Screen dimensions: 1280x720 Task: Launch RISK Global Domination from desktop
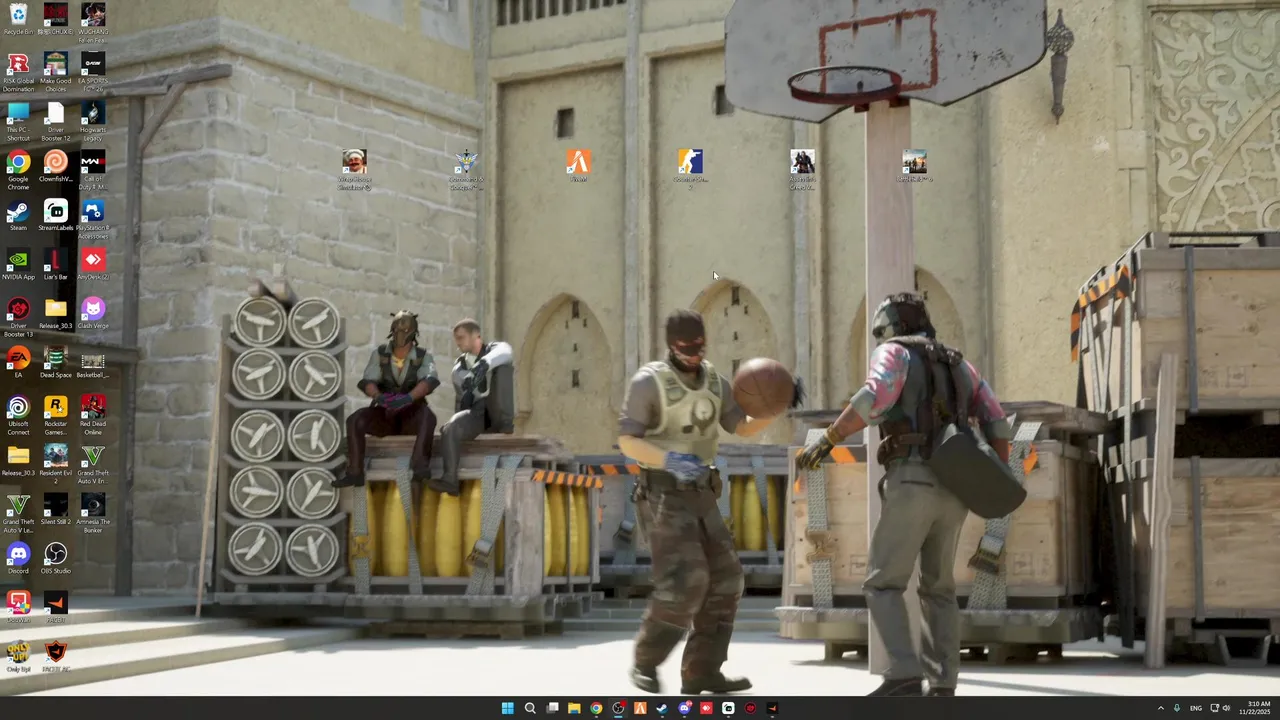(x=18, y=72)
